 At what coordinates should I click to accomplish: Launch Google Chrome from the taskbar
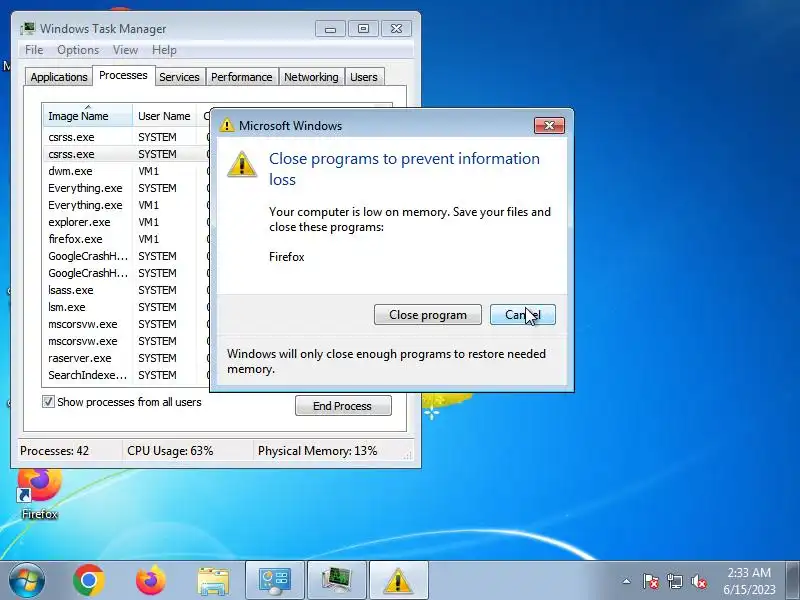[89, 580]
